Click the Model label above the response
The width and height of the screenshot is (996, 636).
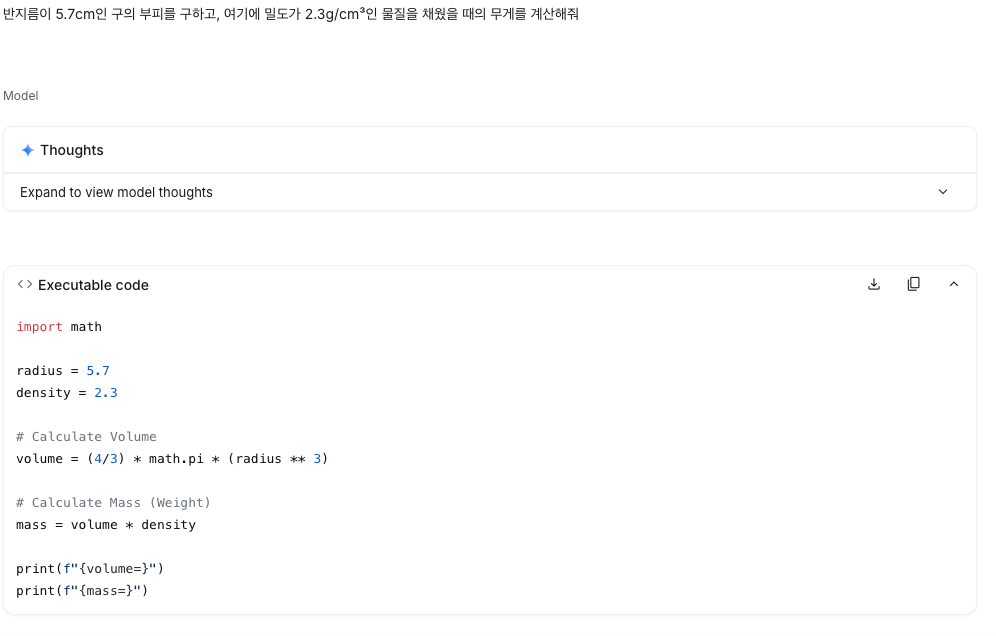click(x=21, y=95)
